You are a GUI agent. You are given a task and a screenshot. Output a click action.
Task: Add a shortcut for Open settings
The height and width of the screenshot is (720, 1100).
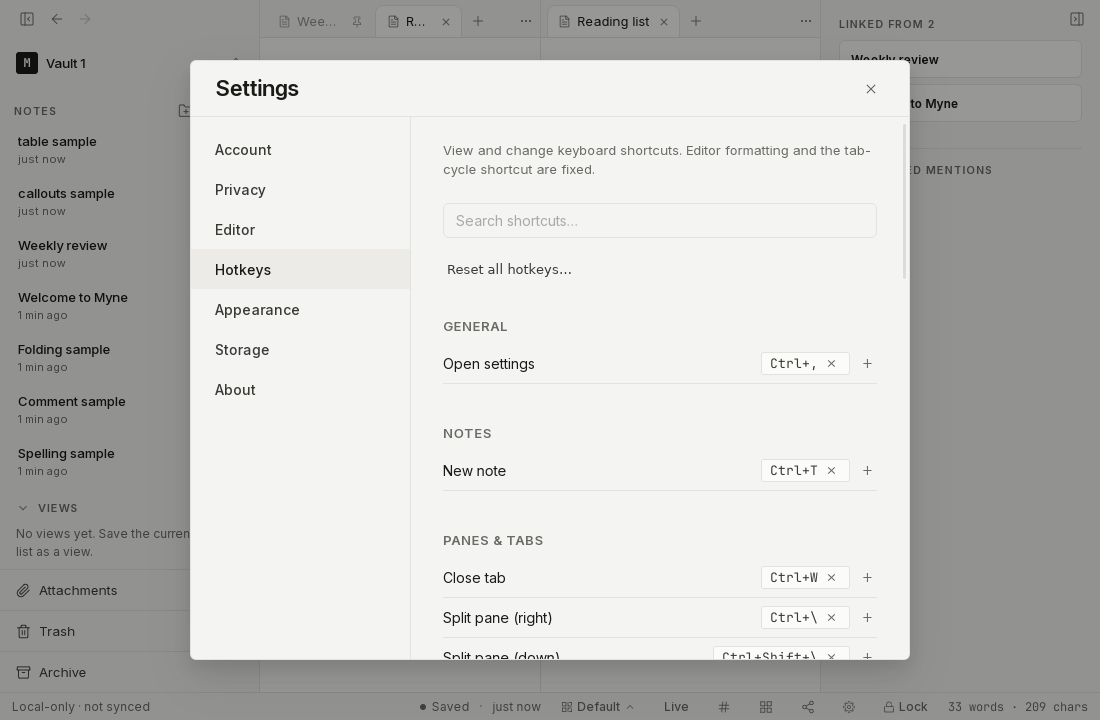tap(867, 364)
